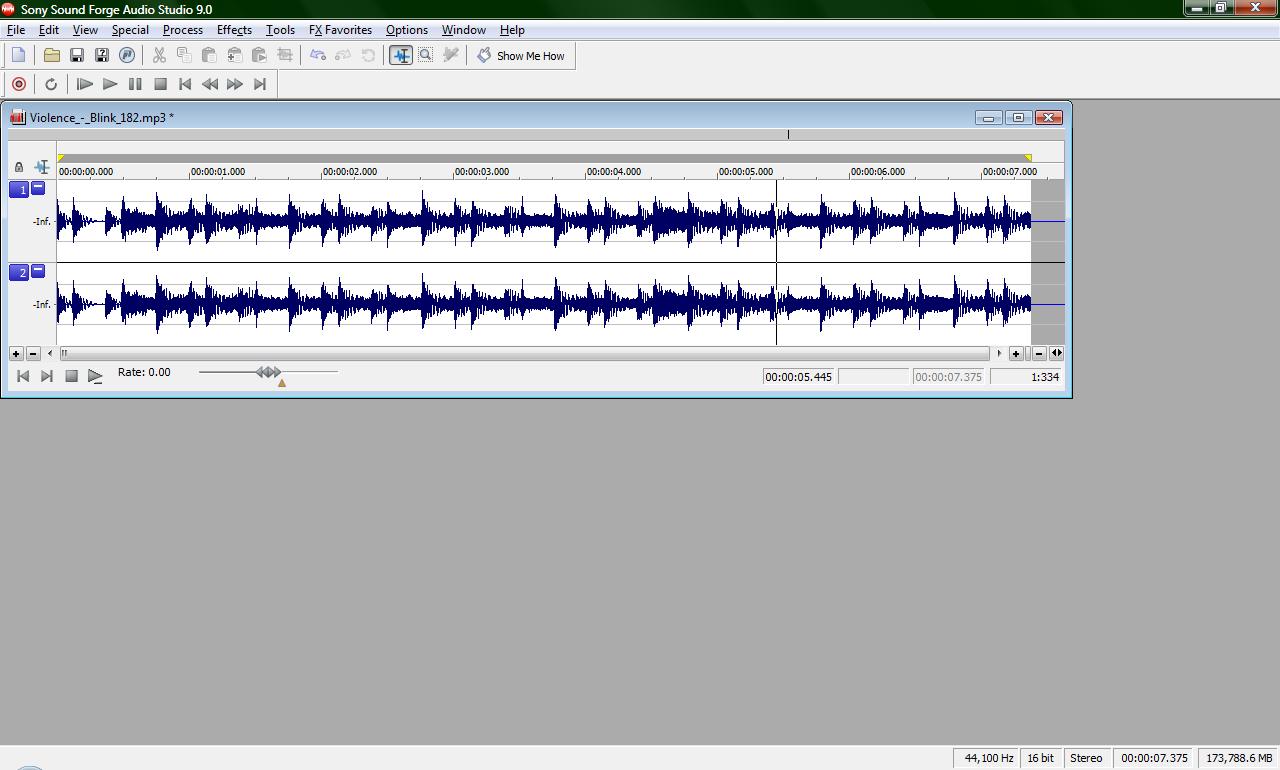Create a new file with the New icon
This screenshot has height=770, width=1280.
click(x=18, y=55)
